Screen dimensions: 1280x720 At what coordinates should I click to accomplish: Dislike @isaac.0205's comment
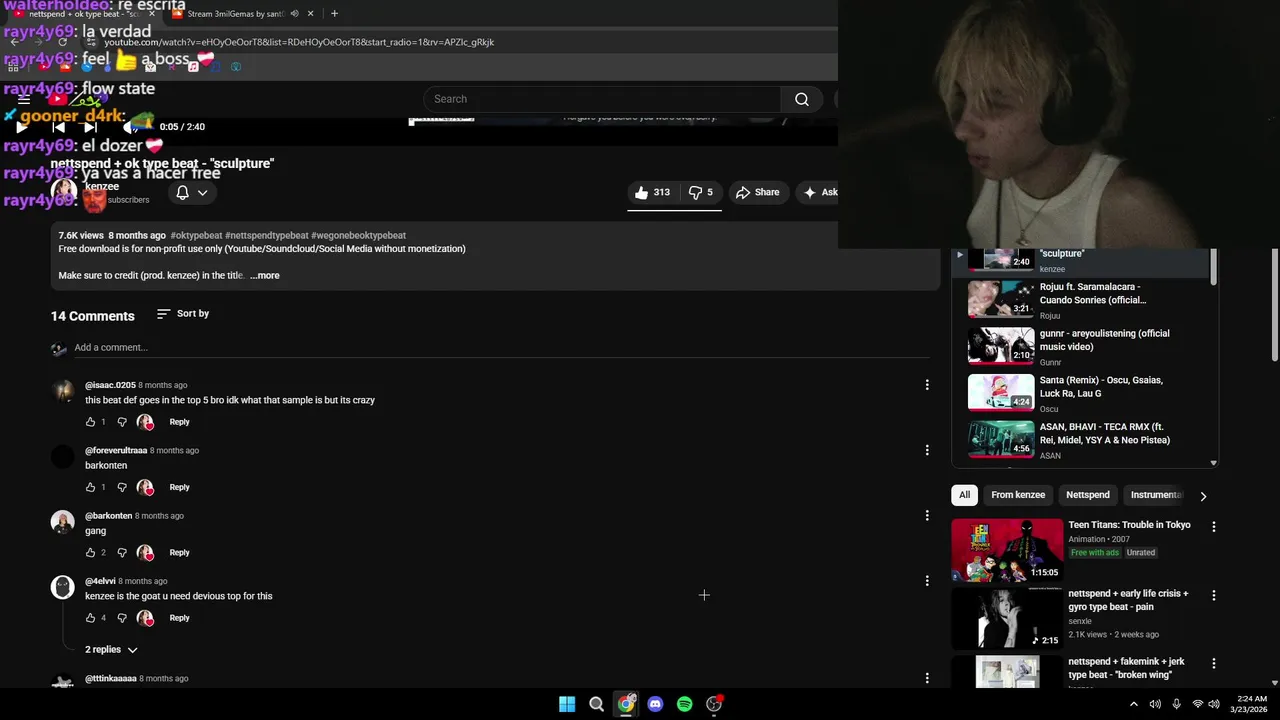(122, 422)
